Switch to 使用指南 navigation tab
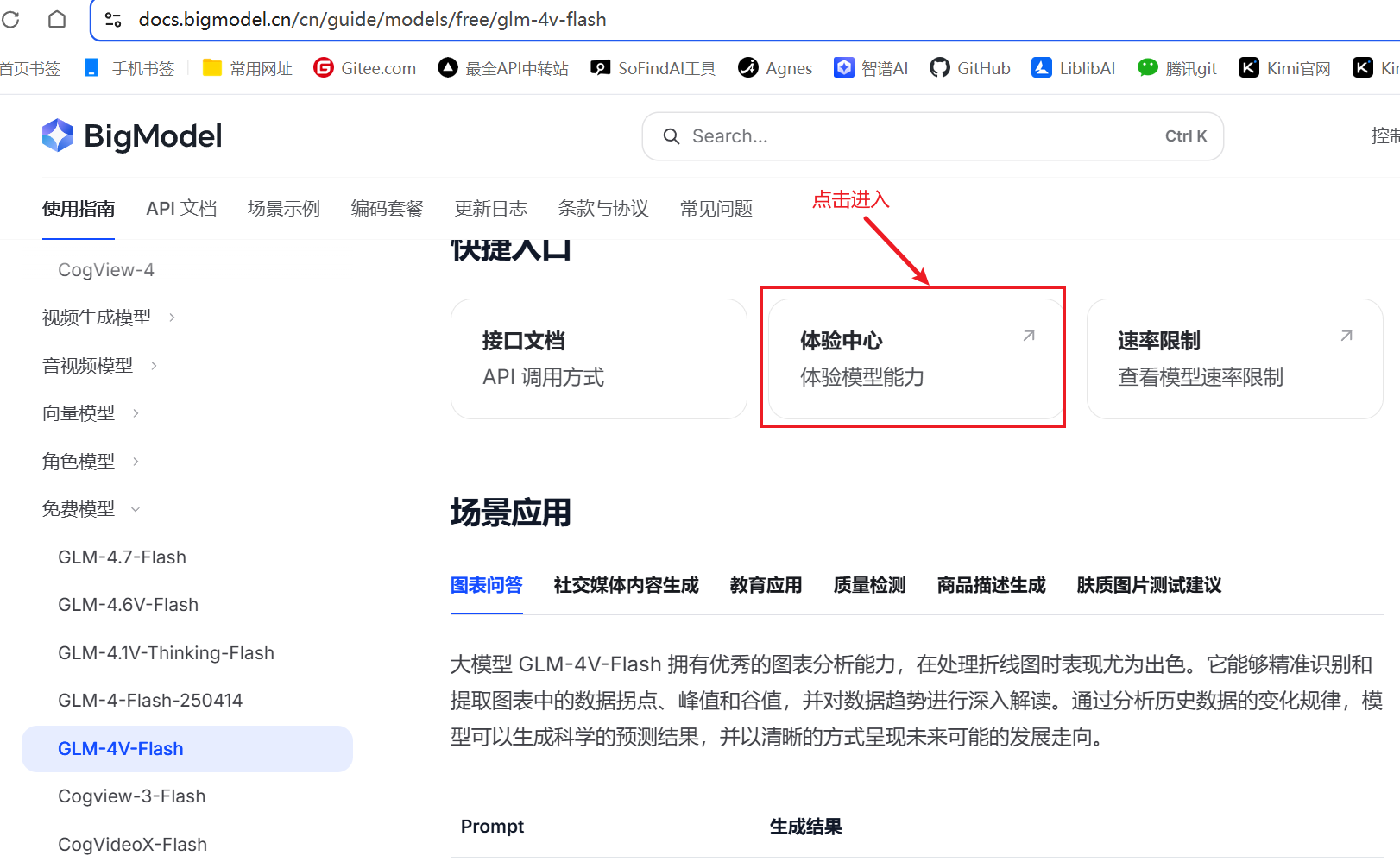The width and height of the screenshot is (1400, 862). 79,209
